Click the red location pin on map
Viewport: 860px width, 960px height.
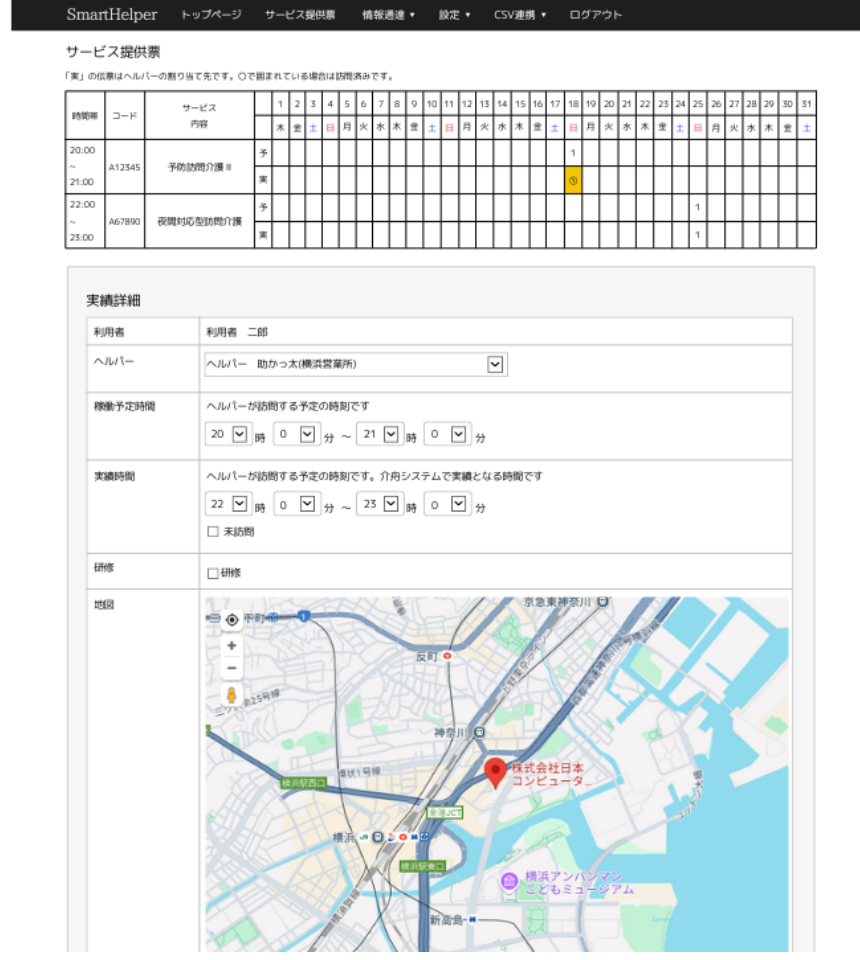click(495, 772)
